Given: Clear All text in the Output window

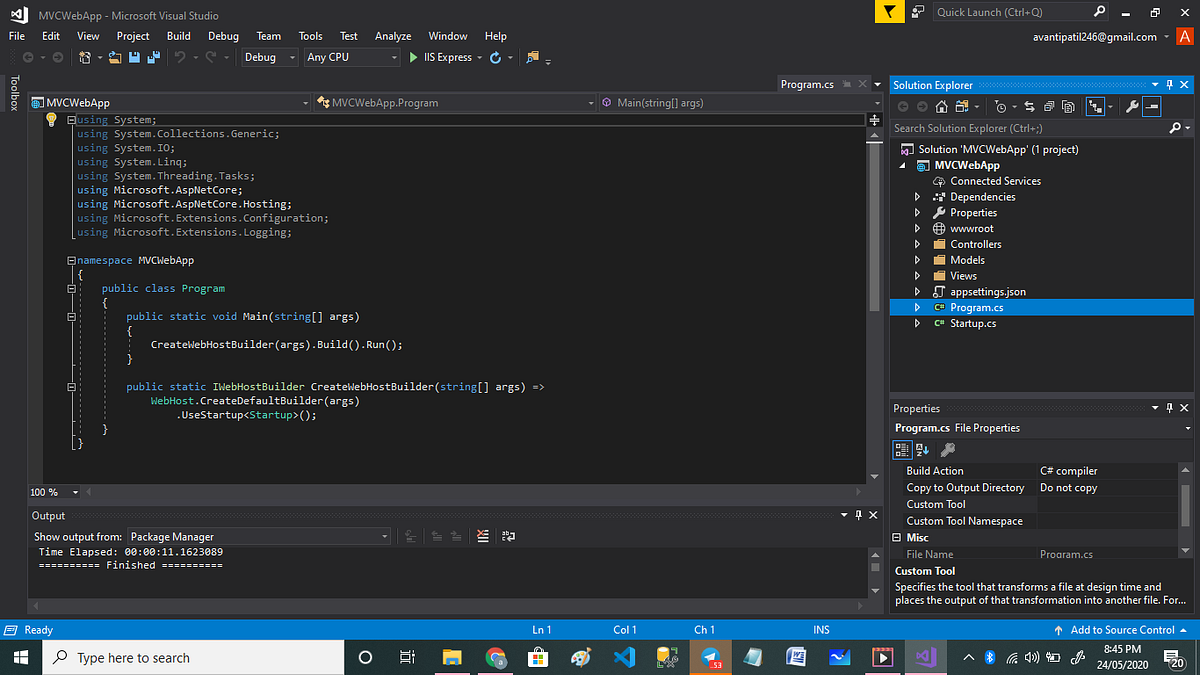Looking at the screenshot, I should [x=483, y=536].
